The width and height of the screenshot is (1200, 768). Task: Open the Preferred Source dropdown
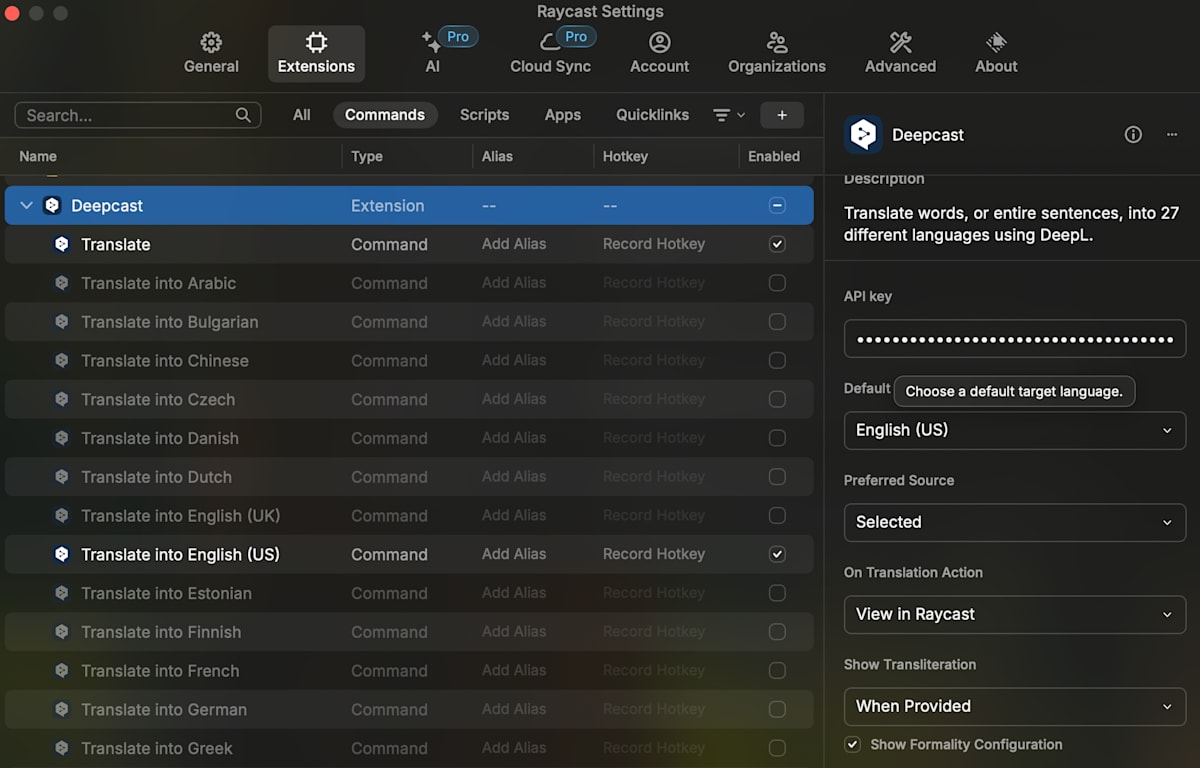(x=1015, y=522)
